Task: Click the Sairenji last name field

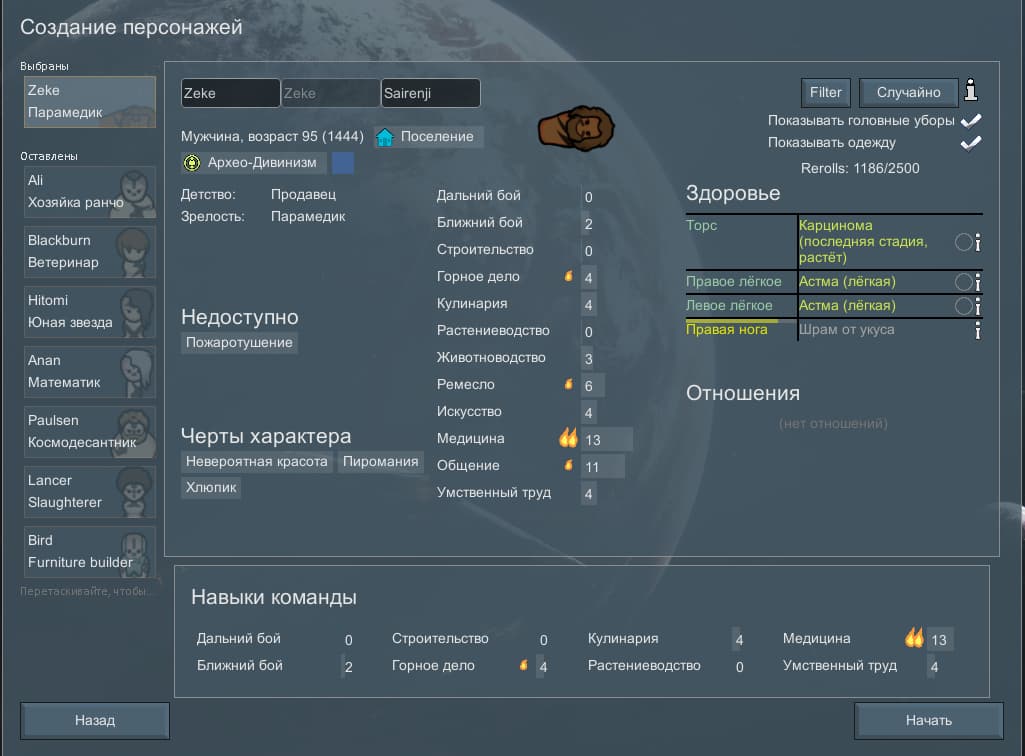Action: tap(430, 93)
